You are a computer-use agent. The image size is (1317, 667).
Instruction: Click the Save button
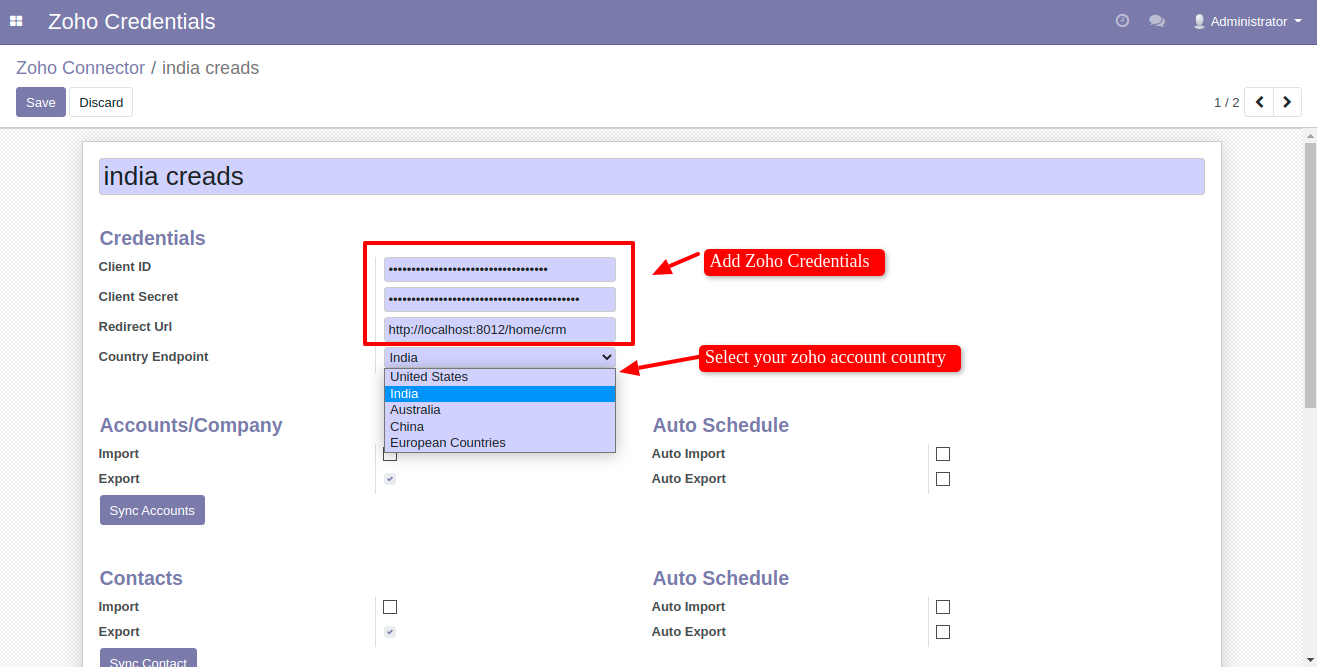(x=41, y=102)
